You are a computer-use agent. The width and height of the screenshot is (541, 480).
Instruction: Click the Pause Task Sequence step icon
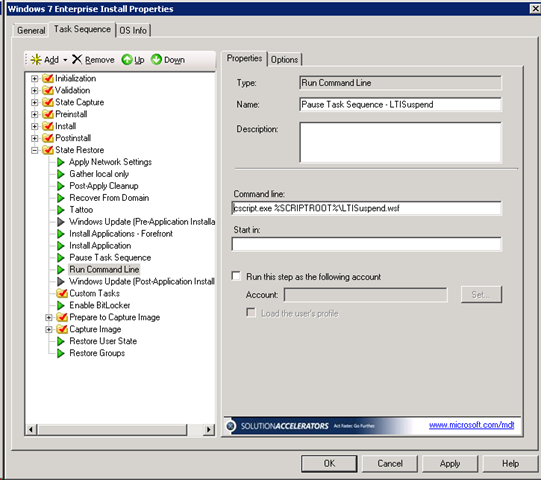[x=61, y=258]
